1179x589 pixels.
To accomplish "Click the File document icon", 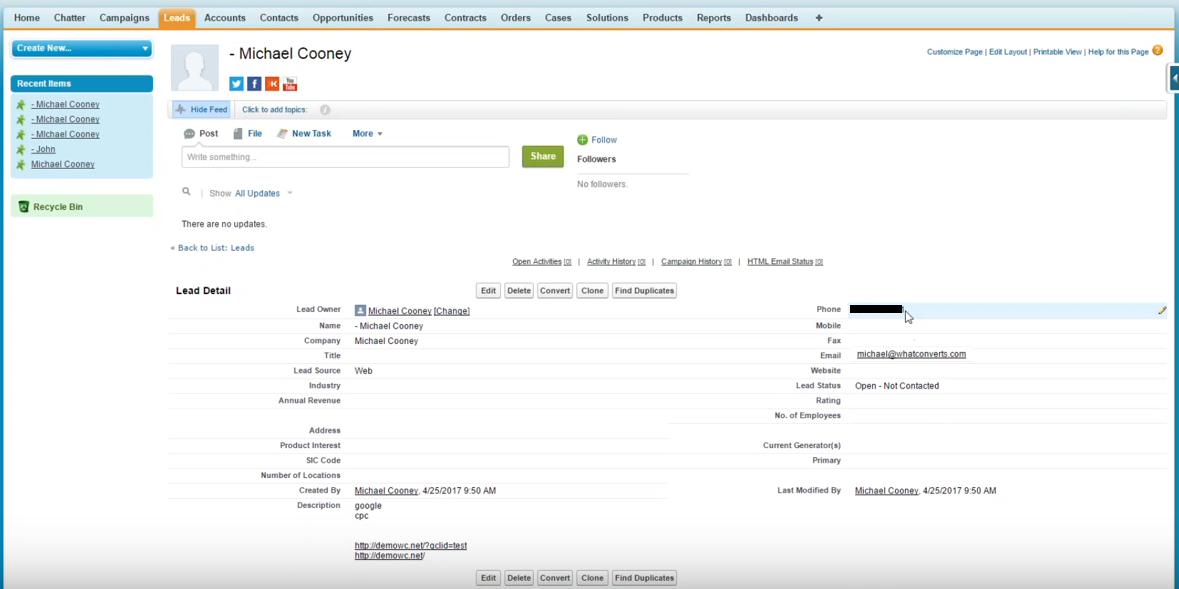I will point(238,134).
